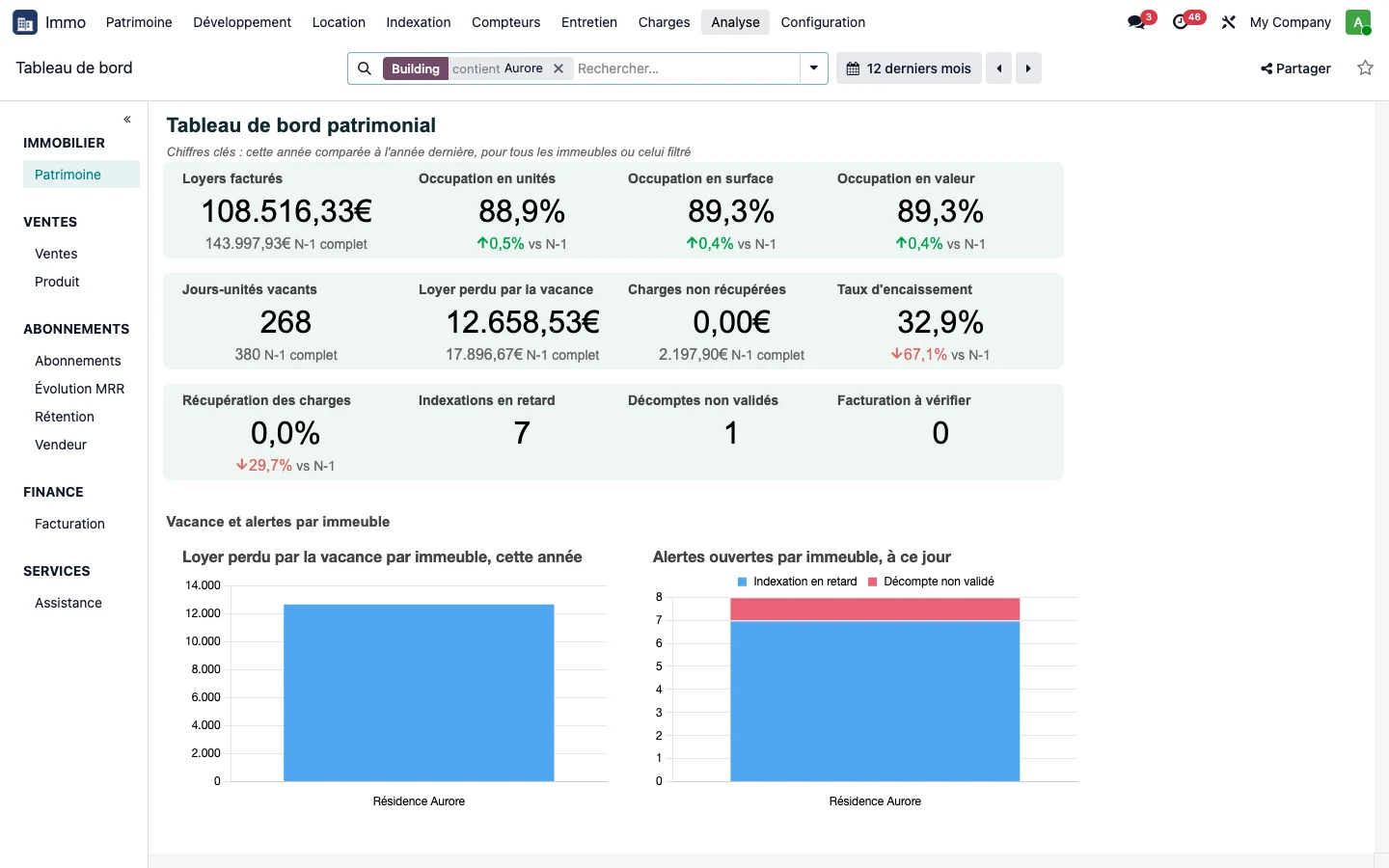Open the user avatar menu
This screenshot has width=1389, height=868.
click(1358, 22)
